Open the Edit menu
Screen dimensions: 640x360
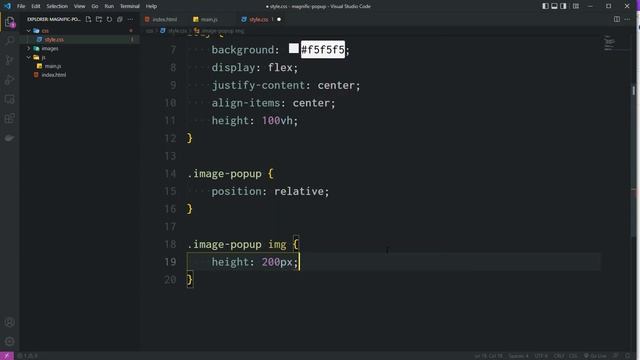tap(36, 6)
